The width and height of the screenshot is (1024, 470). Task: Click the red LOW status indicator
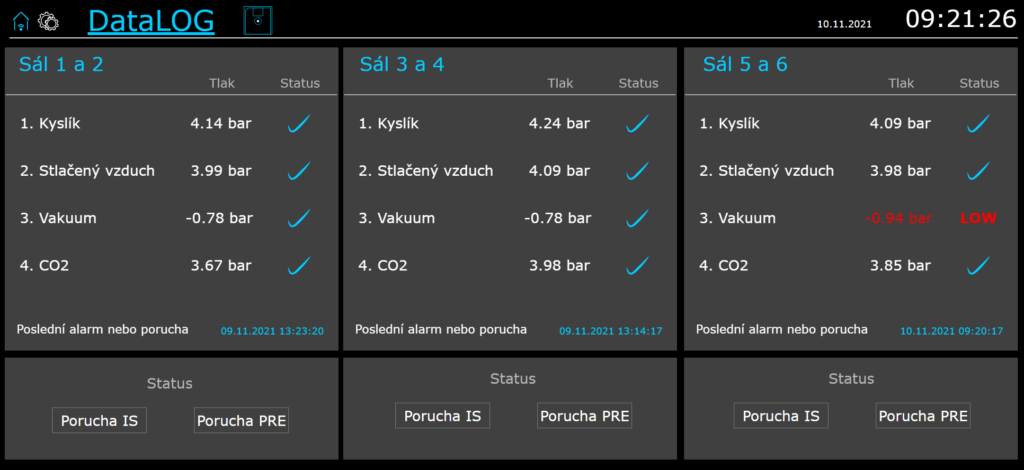coord(978,218)
